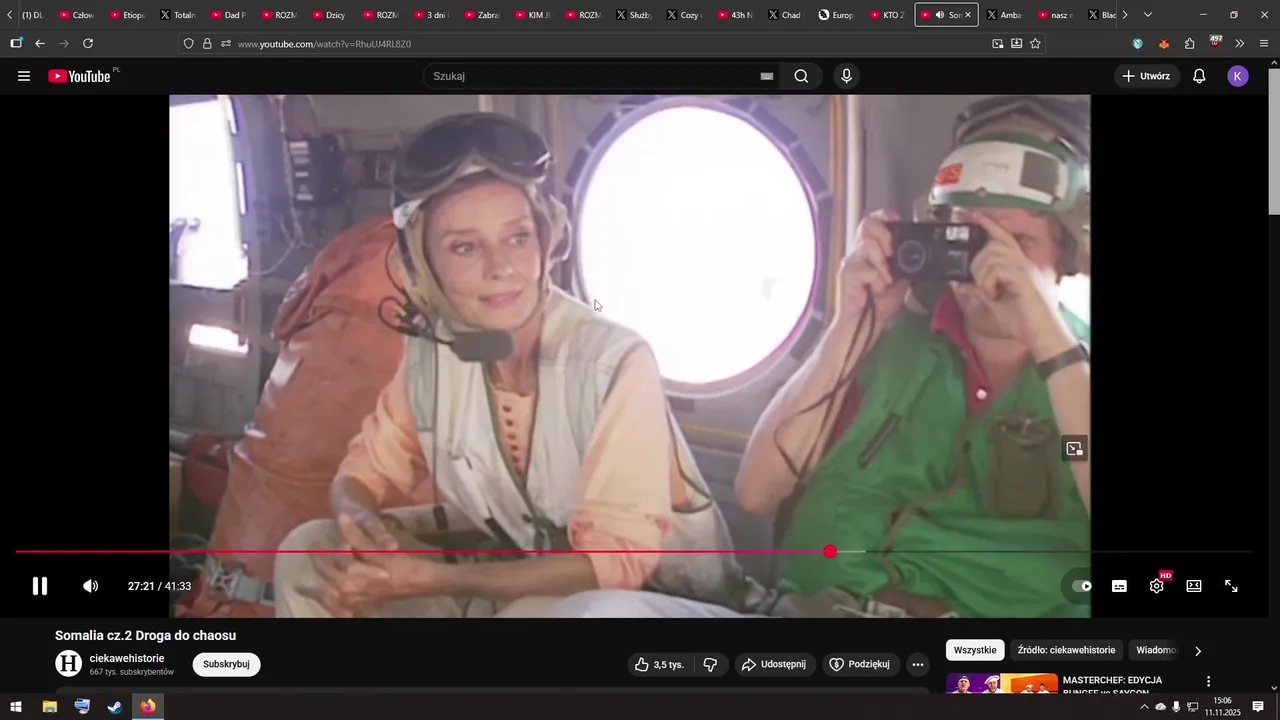Viewport: 1280px width, 720px height.
Task: Mute the video volume
Action: pos(90,586)
